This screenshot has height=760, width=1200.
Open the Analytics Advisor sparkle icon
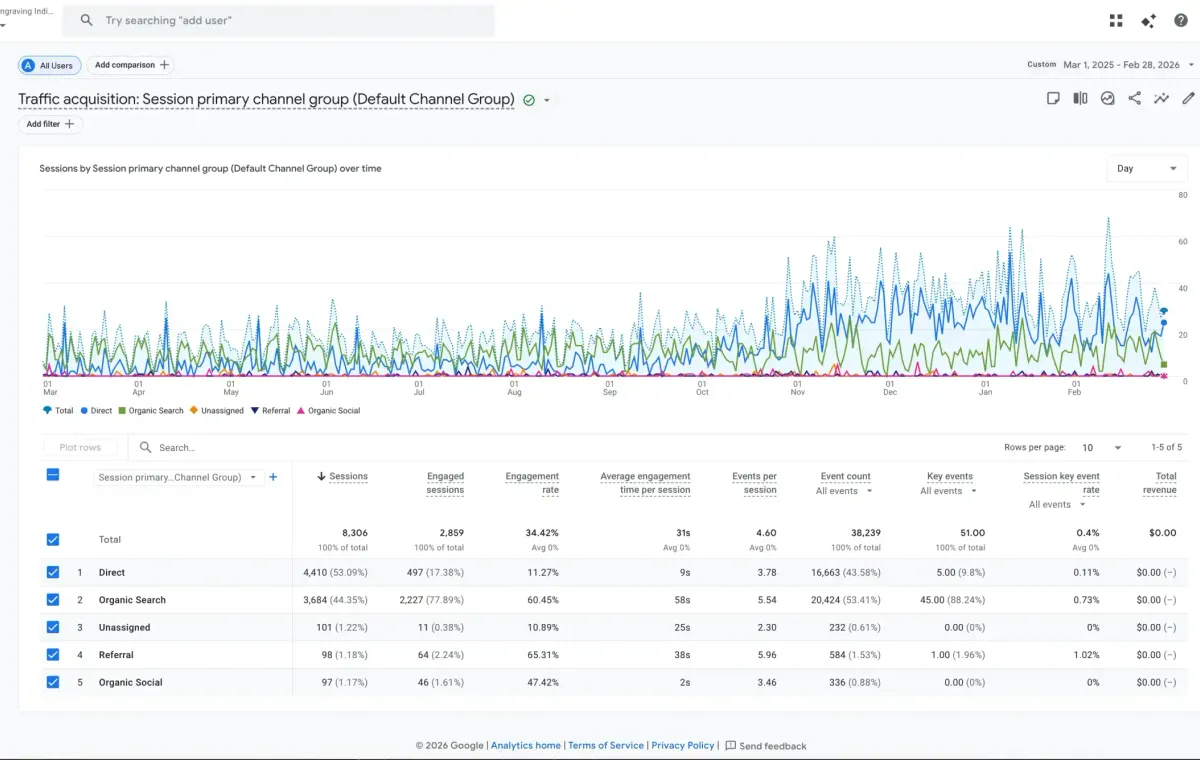pos(1149,20)
